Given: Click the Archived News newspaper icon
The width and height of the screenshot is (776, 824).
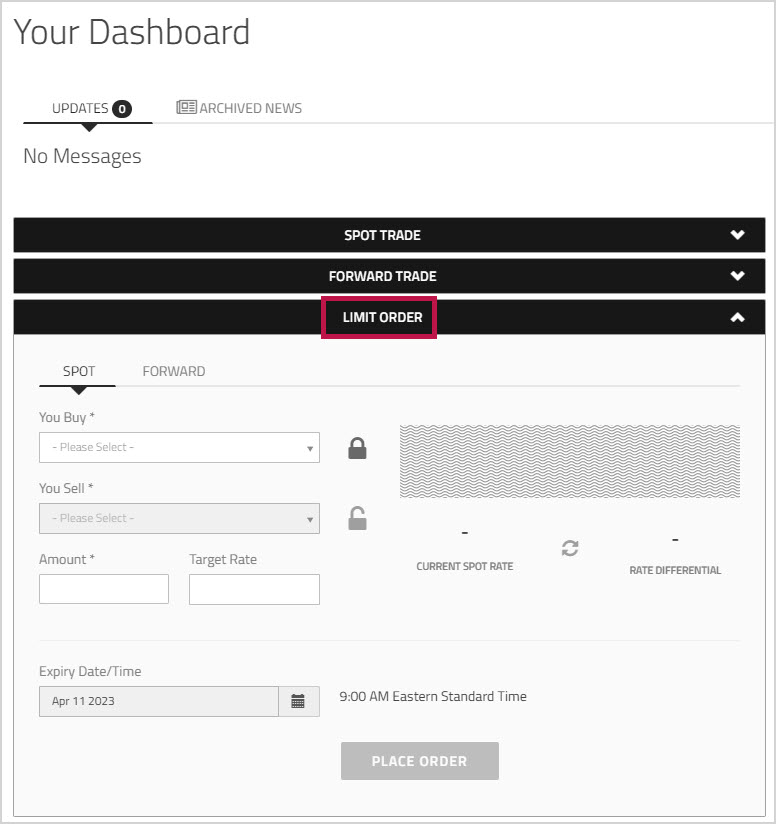Looking at the screenshot, I should click(x=188, y=107).
